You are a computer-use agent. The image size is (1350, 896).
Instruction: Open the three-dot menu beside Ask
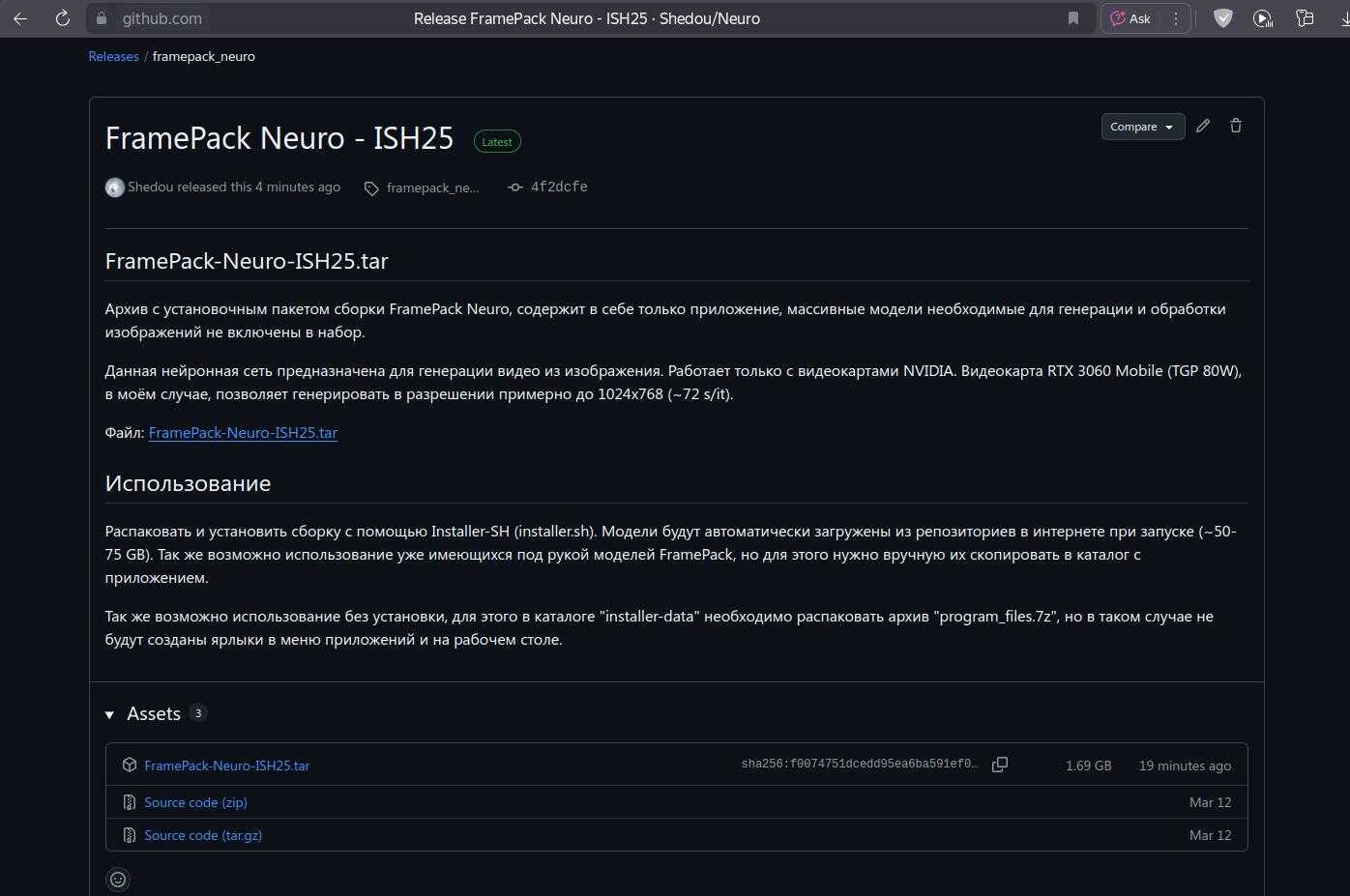click(x=1176, y=18)
